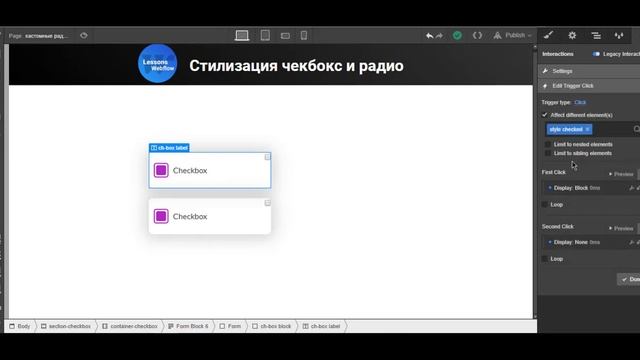Image resolution: width=640 pixels, height=360 pixels.
Task: Change trigger type Click link
Action: 580,102
